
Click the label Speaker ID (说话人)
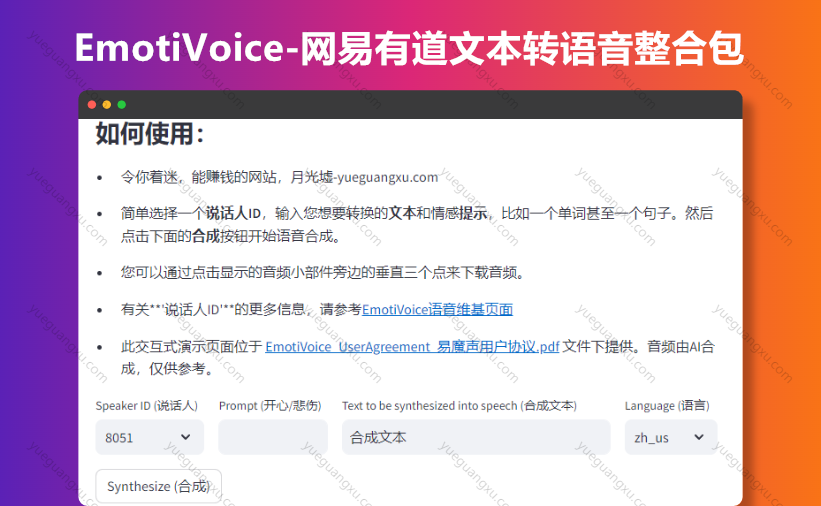[147, 406]
